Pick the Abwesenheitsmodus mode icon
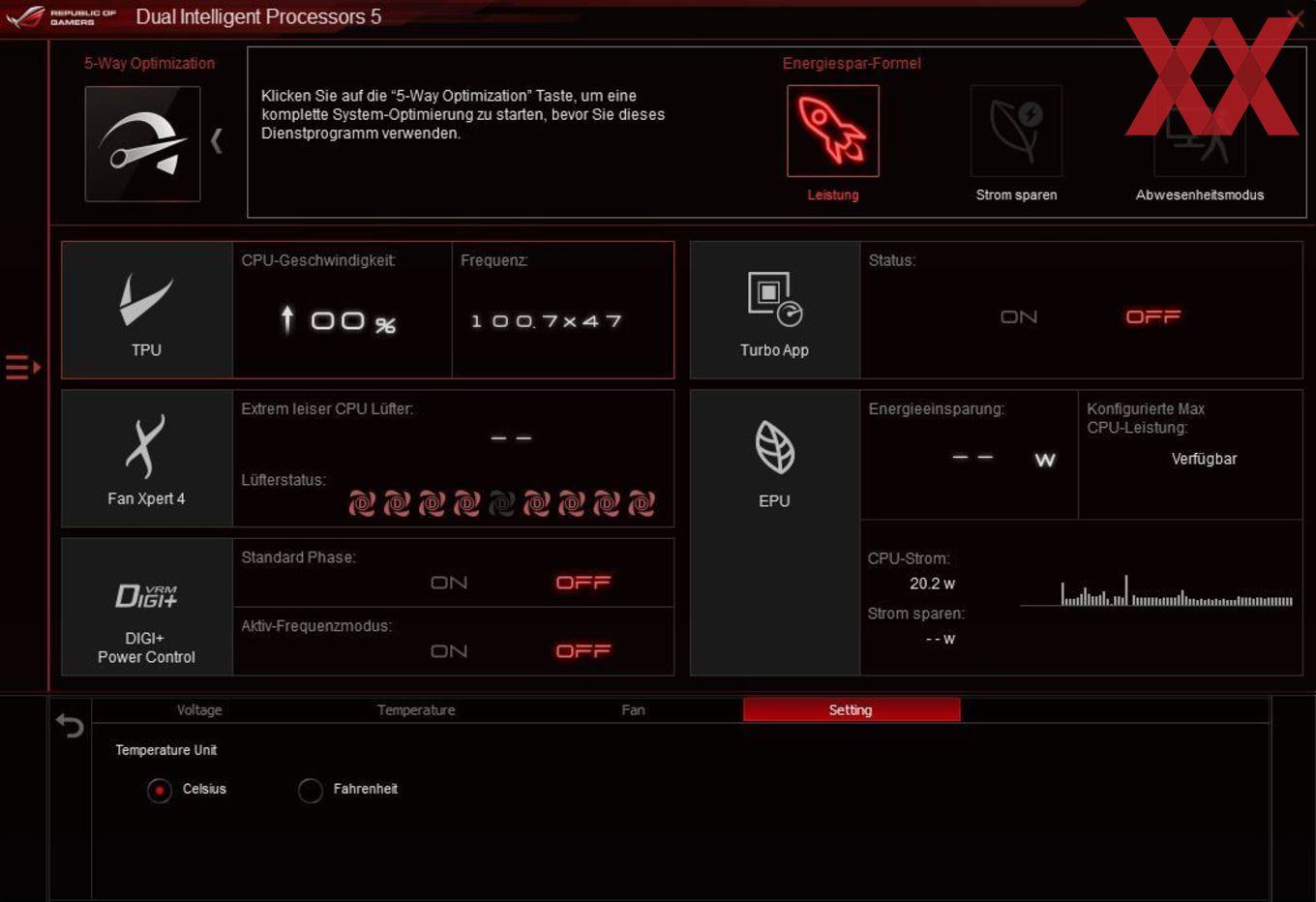The width and height of the screenshot is (1316, 902). click(1199, 131)
